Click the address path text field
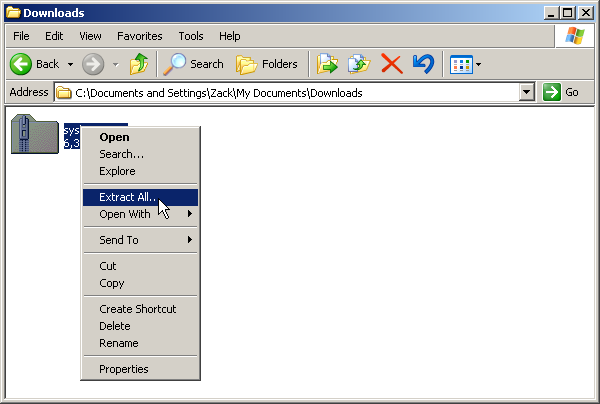 [x=287, y=93]
